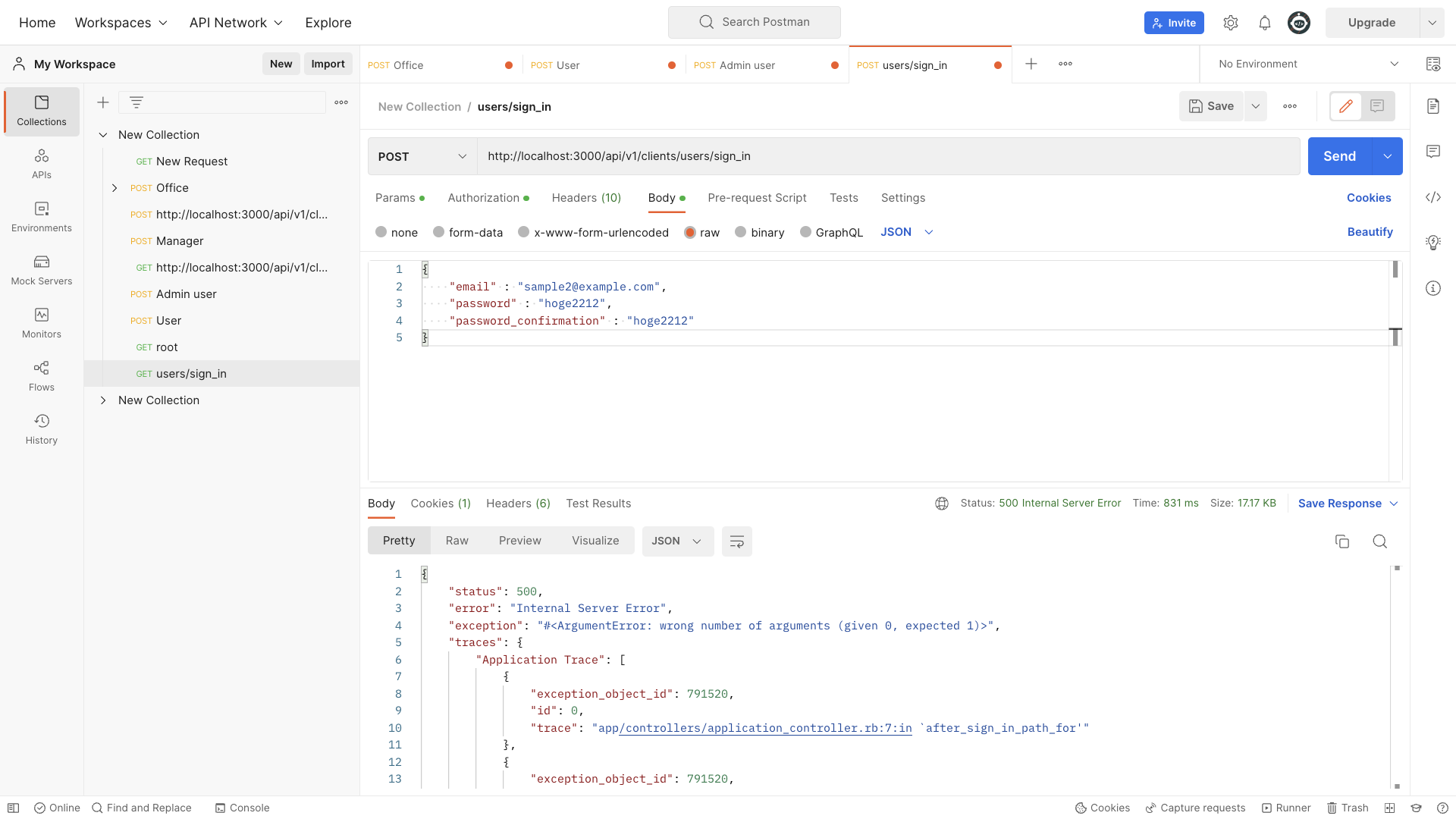
Task: Expand the Office request tree item
Action: (x=115, y=188)
